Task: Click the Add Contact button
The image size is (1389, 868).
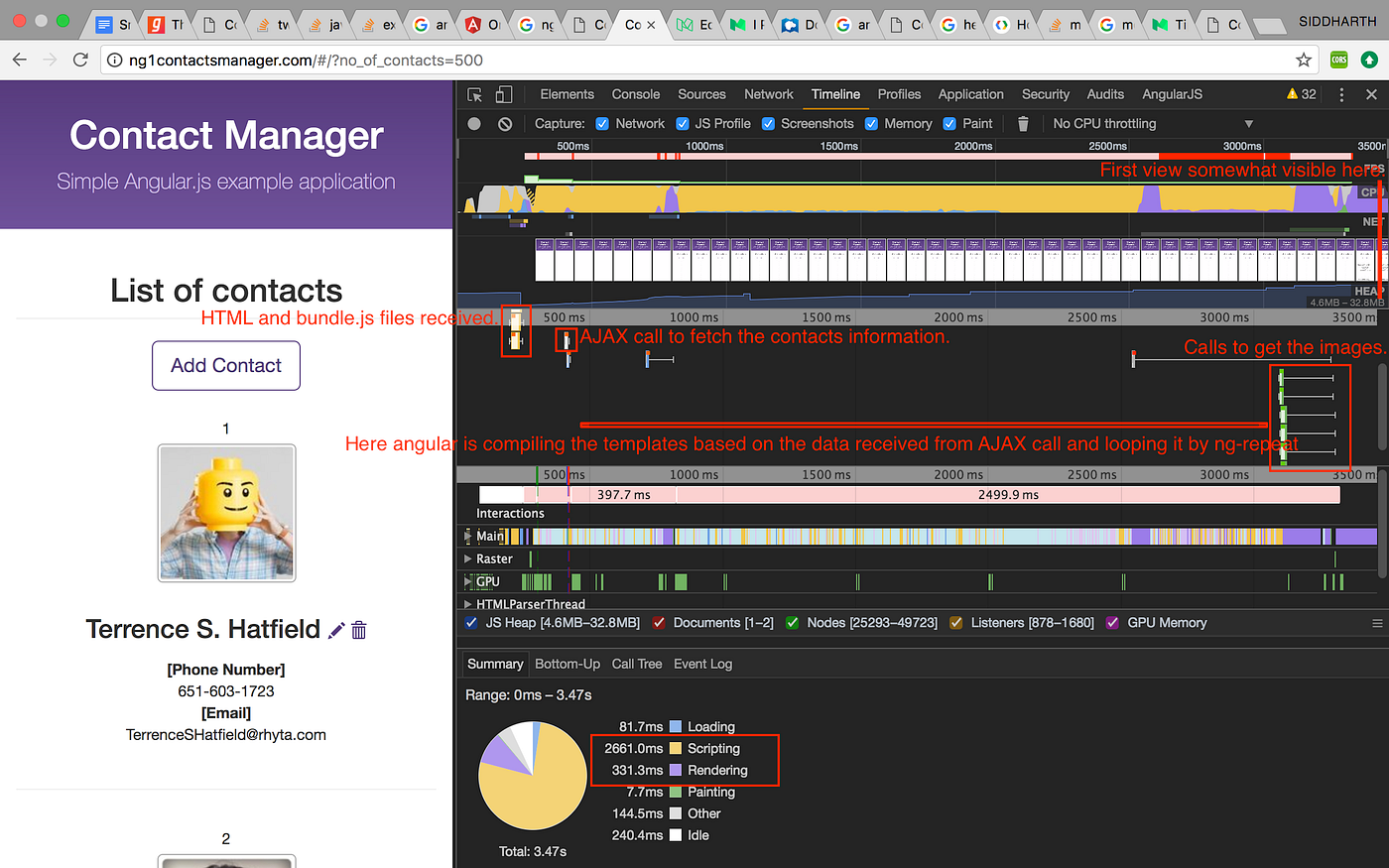Action: (x=225, y=365)
